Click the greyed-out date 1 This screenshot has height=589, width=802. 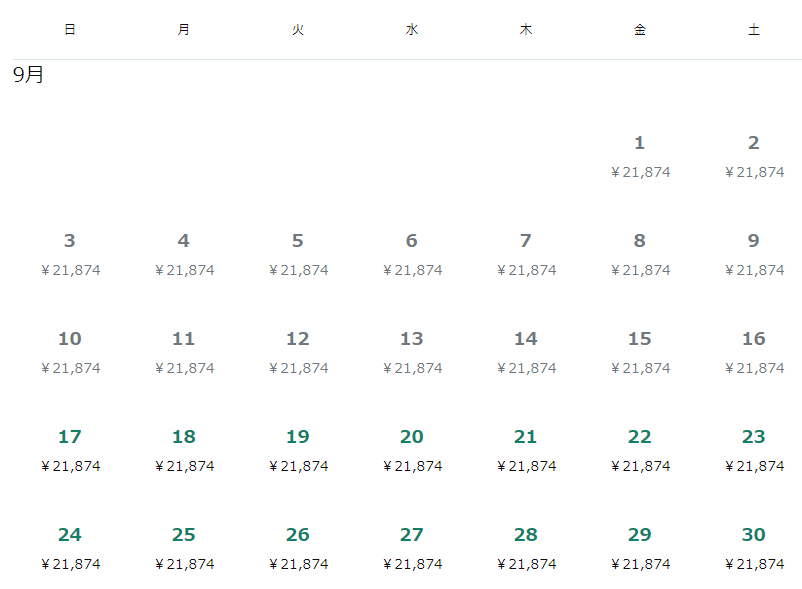(x=640, y=155)
